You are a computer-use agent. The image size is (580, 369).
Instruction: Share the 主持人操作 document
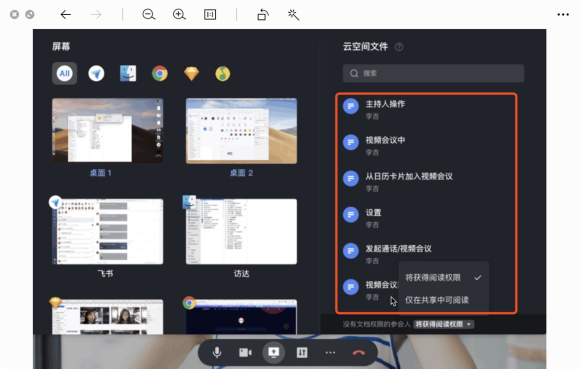[426, 109]
